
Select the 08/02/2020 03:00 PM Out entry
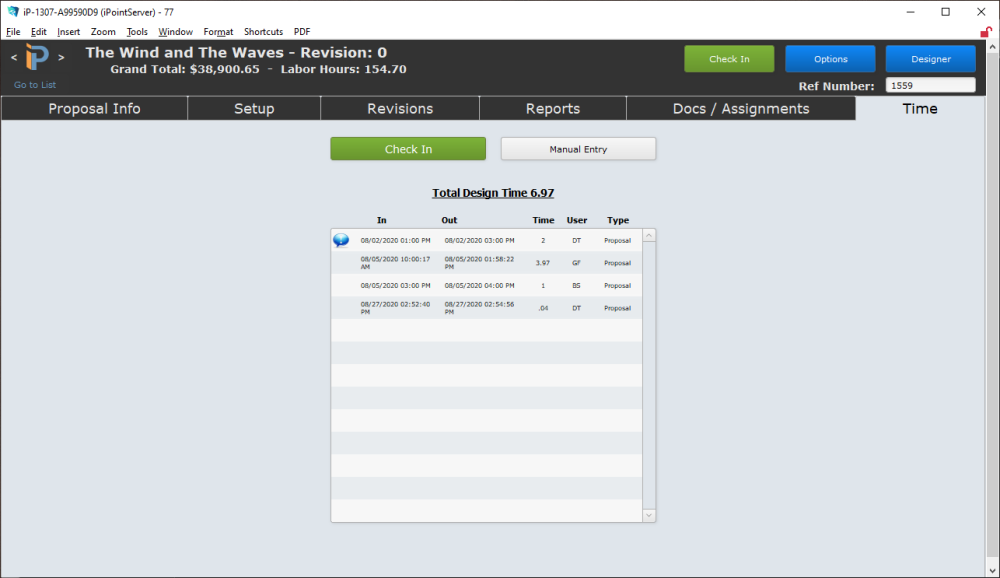point(480,241)
